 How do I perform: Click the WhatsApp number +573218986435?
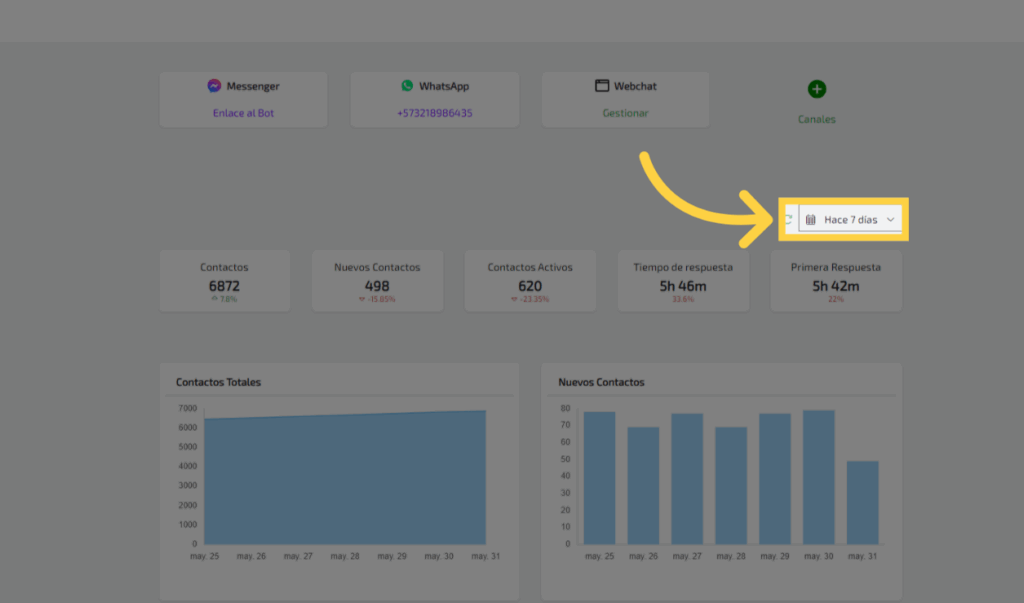click(x=434, y=113)
